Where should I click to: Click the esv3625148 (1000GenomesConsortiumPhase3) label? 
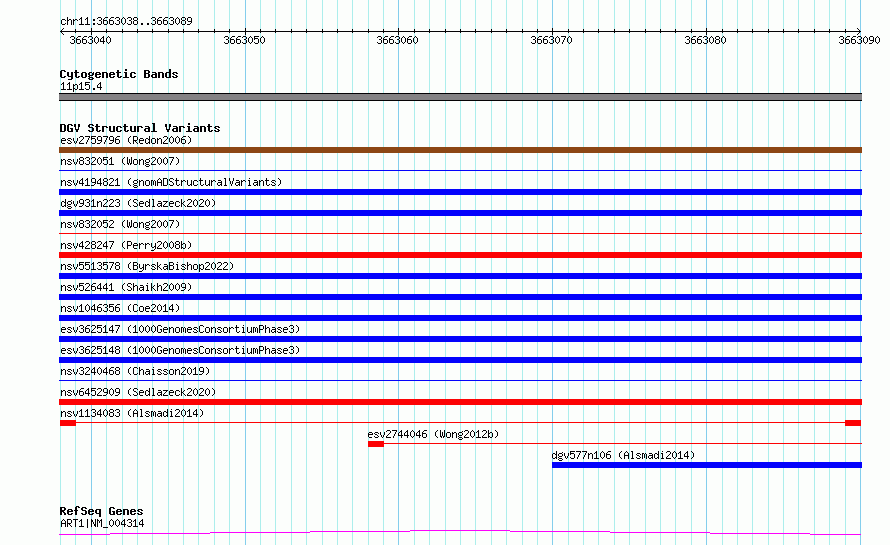pyautogui.click(x=180, y=350)
